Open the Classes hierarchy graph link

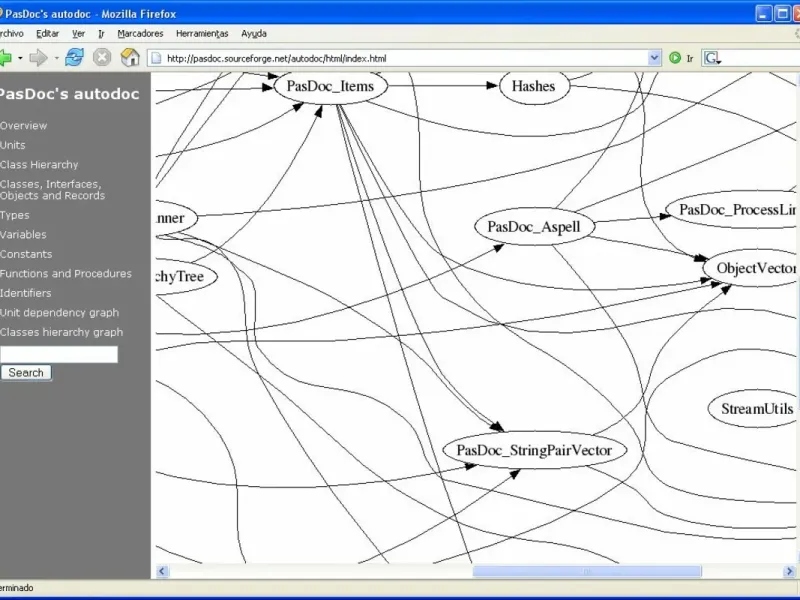61,332
